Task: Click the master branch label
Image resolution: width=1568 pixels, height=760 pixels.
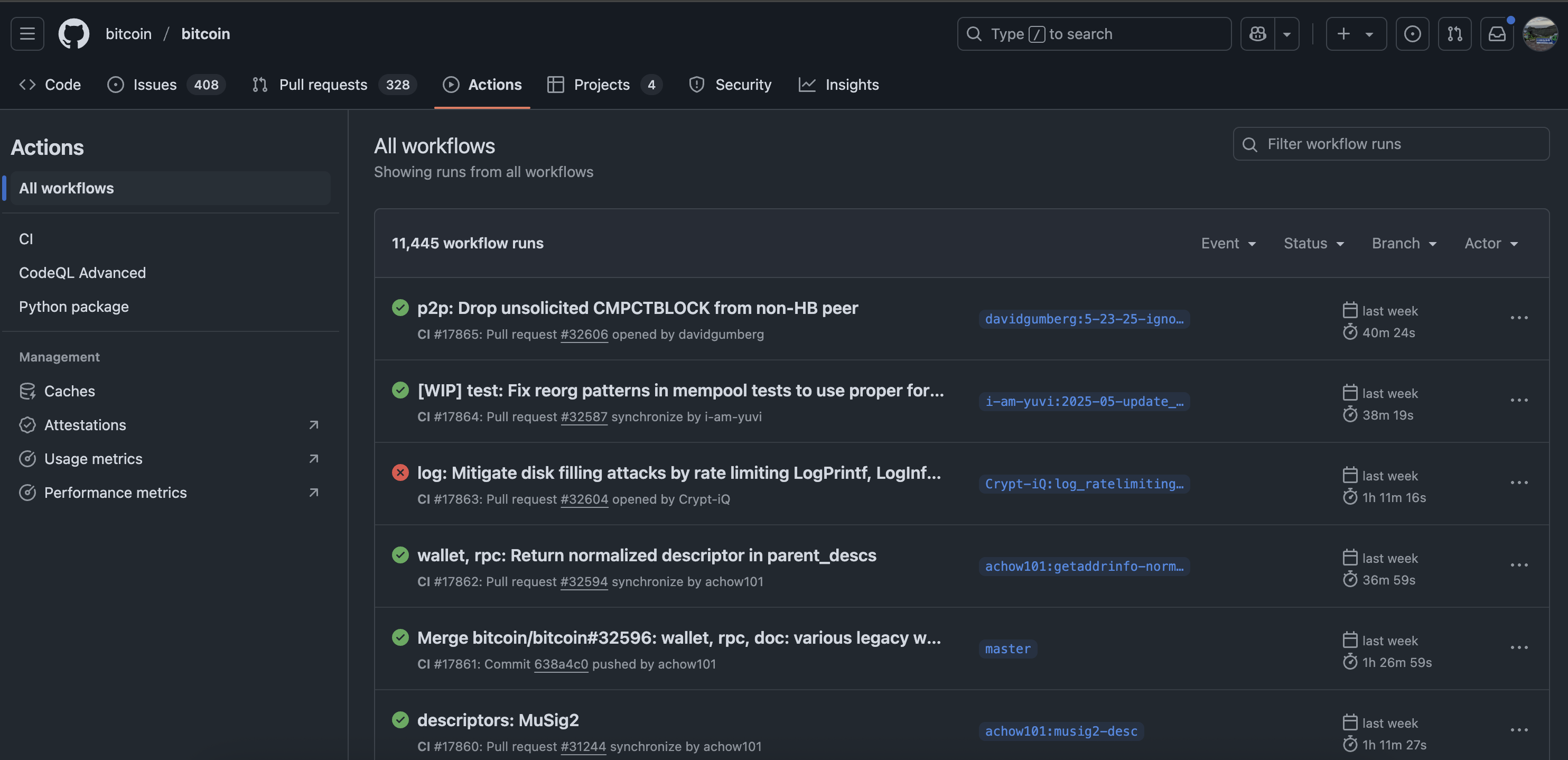Action: coord(1008,649)
